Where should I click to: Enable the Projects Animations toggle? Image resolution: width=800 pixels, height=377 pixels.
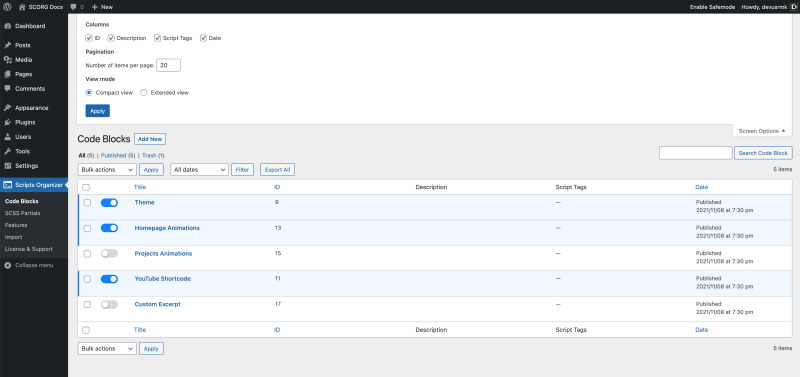[x=109, y=254]
